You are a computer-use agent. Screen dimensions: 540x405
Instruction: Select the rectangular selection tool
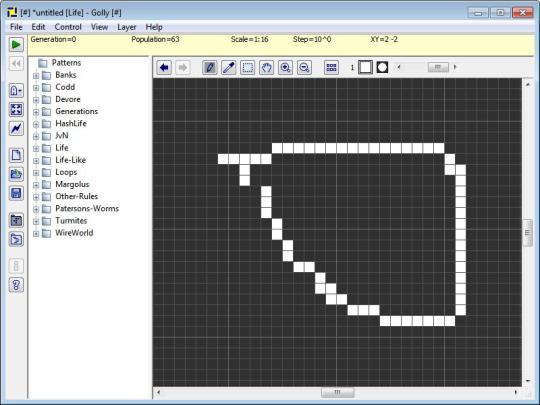248,67
